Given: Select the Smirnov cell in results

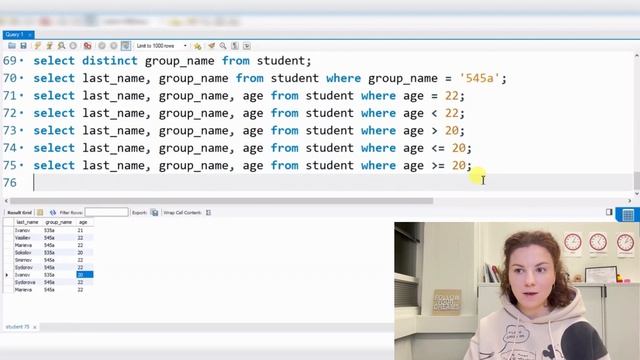Looking at the screenshot, I should 23,260.
